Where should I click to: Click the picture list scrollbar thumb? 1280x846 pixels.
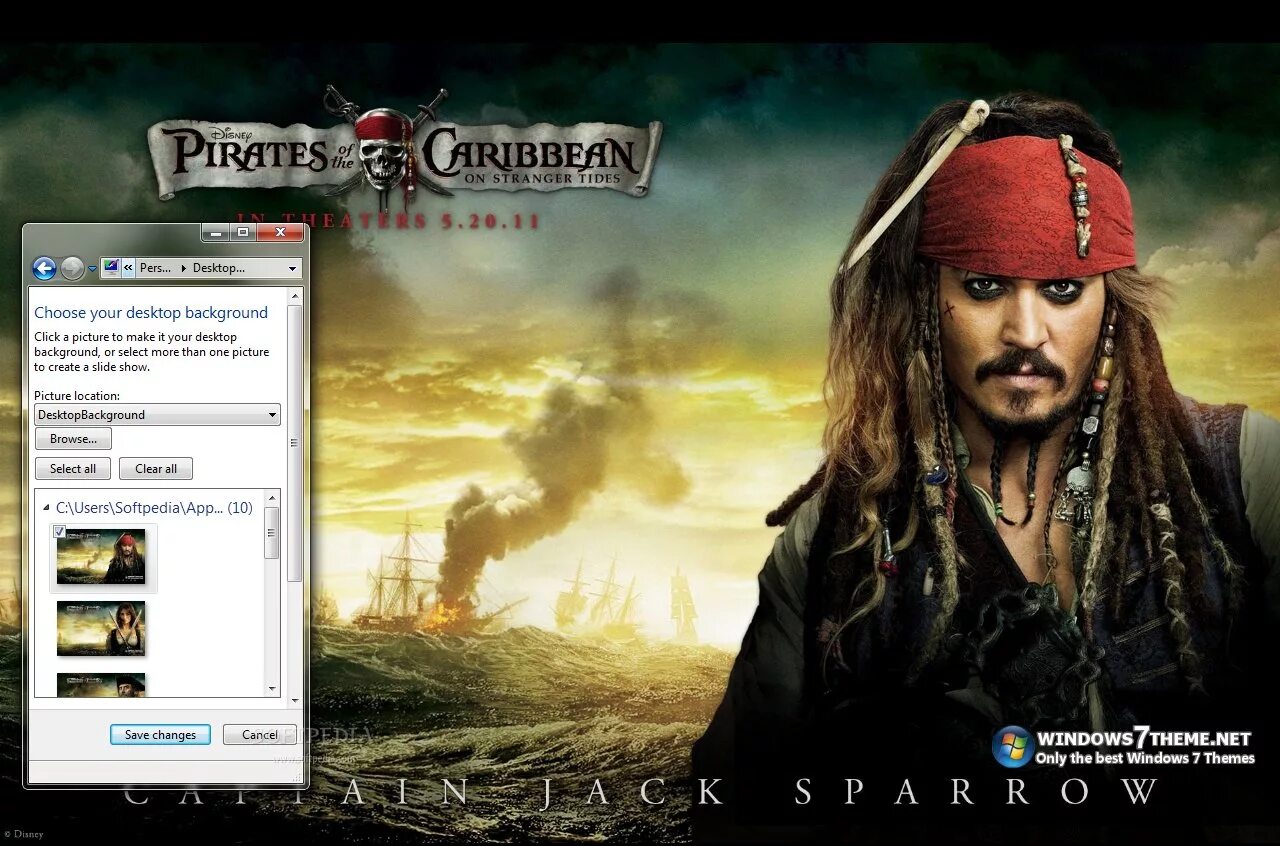272,532
